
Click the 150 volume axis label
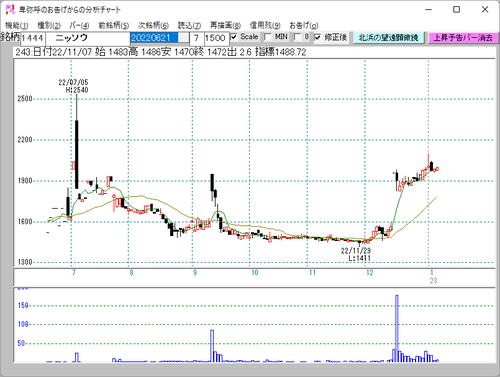(23, 305)
